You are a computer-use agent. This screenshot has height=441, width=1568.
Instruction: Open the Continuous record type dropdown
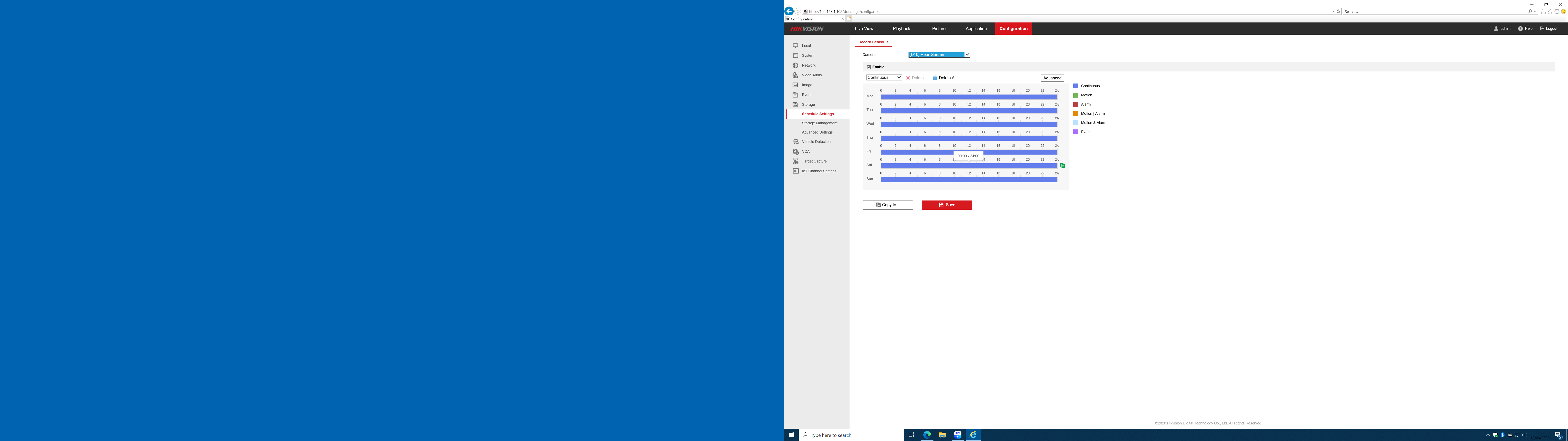click(x=884, y=77)
